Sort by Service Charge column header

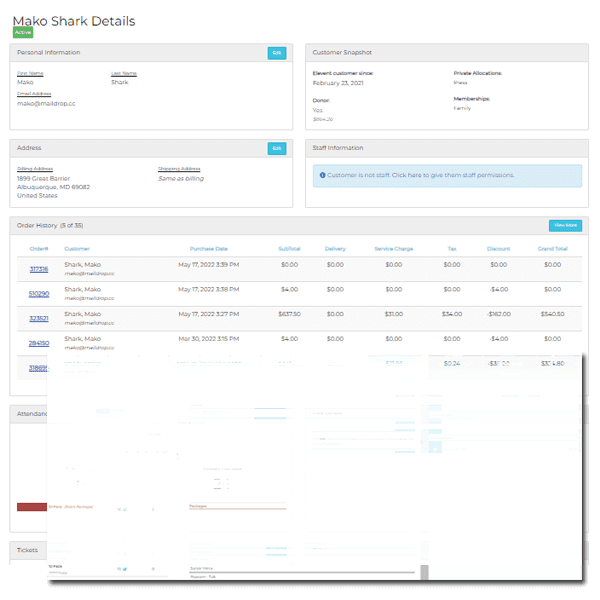point(394,249)
